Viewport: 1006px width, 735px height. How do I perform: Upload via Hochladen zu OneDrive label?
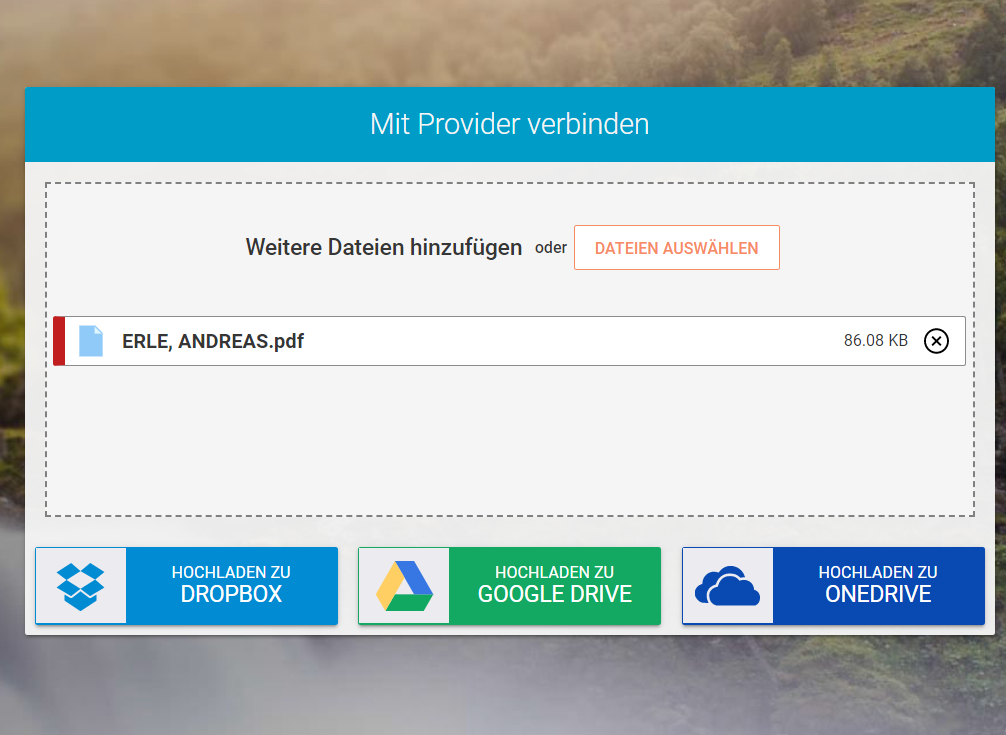point(878,585)
